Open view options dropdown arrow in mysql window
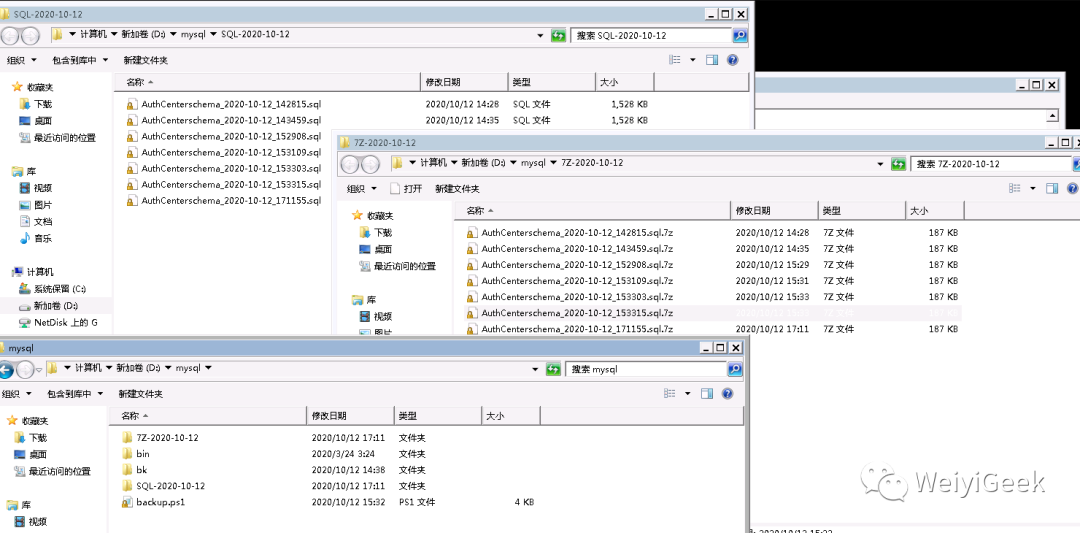1080x533 pixels. (x=687, y=394)
